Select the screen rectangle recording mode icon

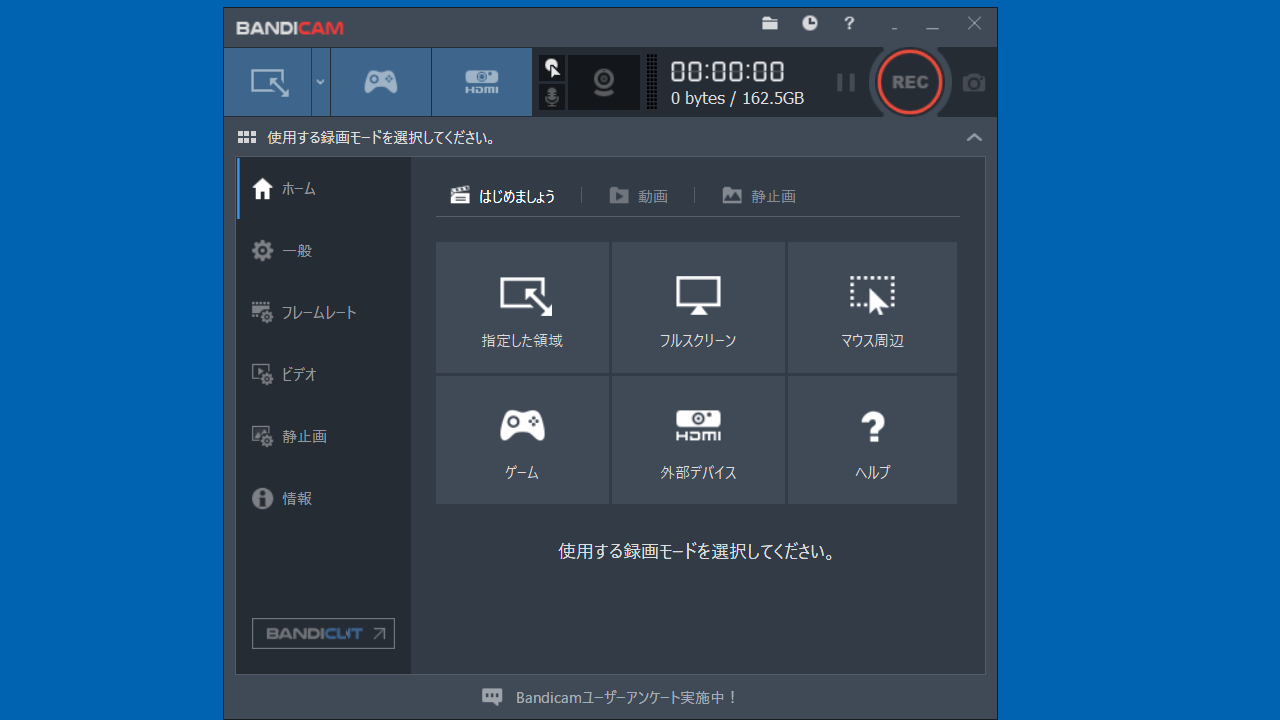269,82
